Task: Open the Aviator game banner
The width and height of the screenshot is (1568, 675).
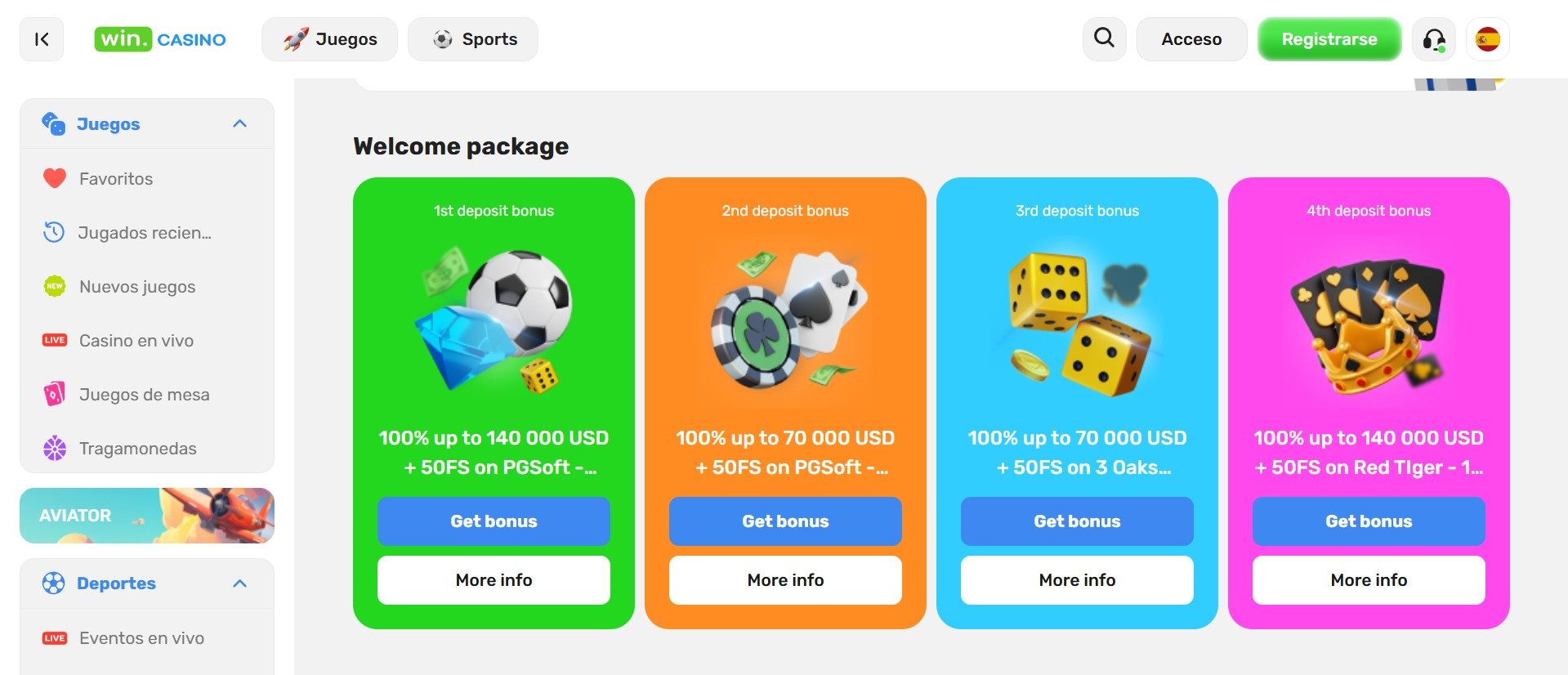Action: point(147,516)
